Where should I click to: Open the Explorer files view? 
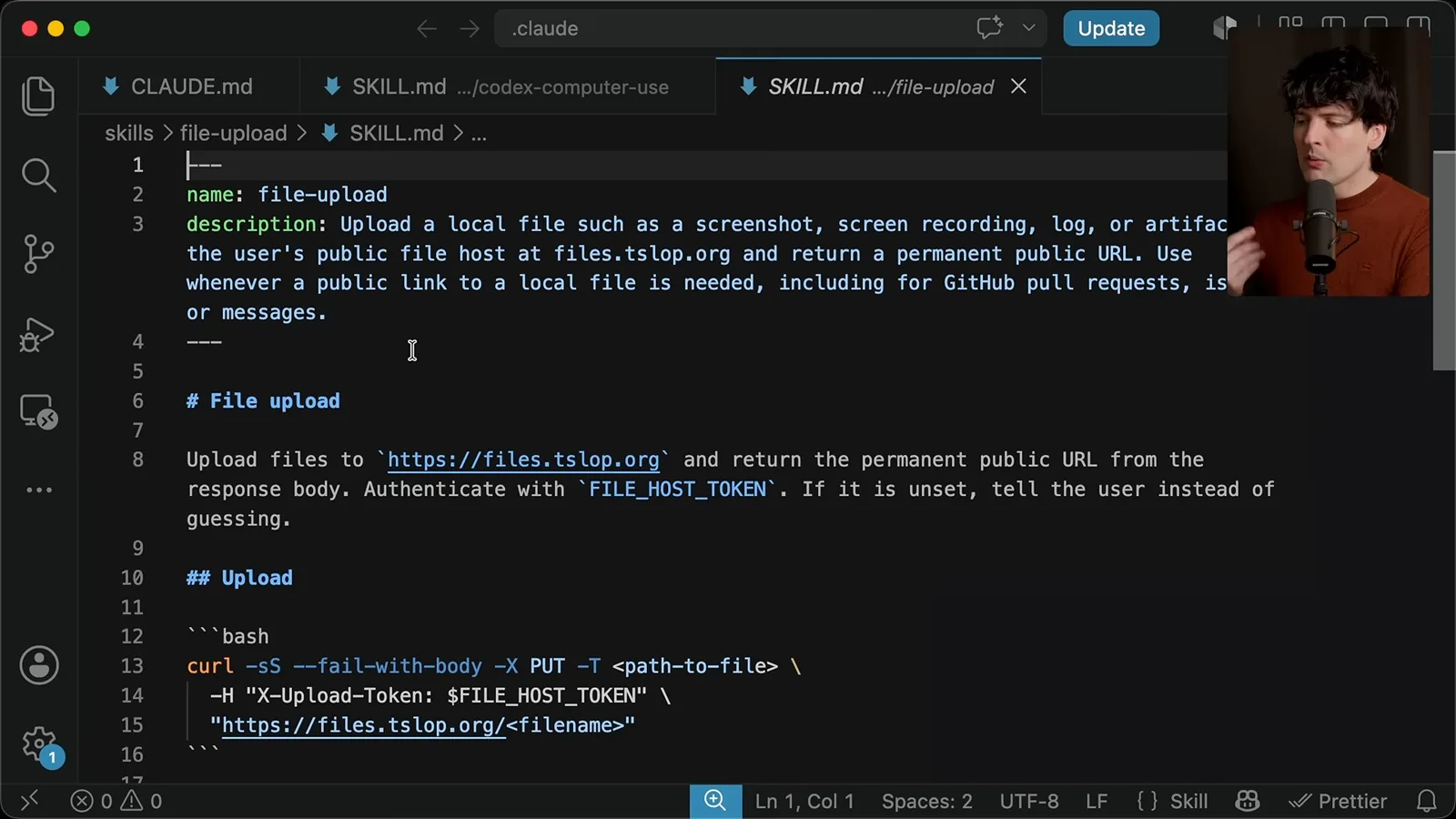pos(38,96)
